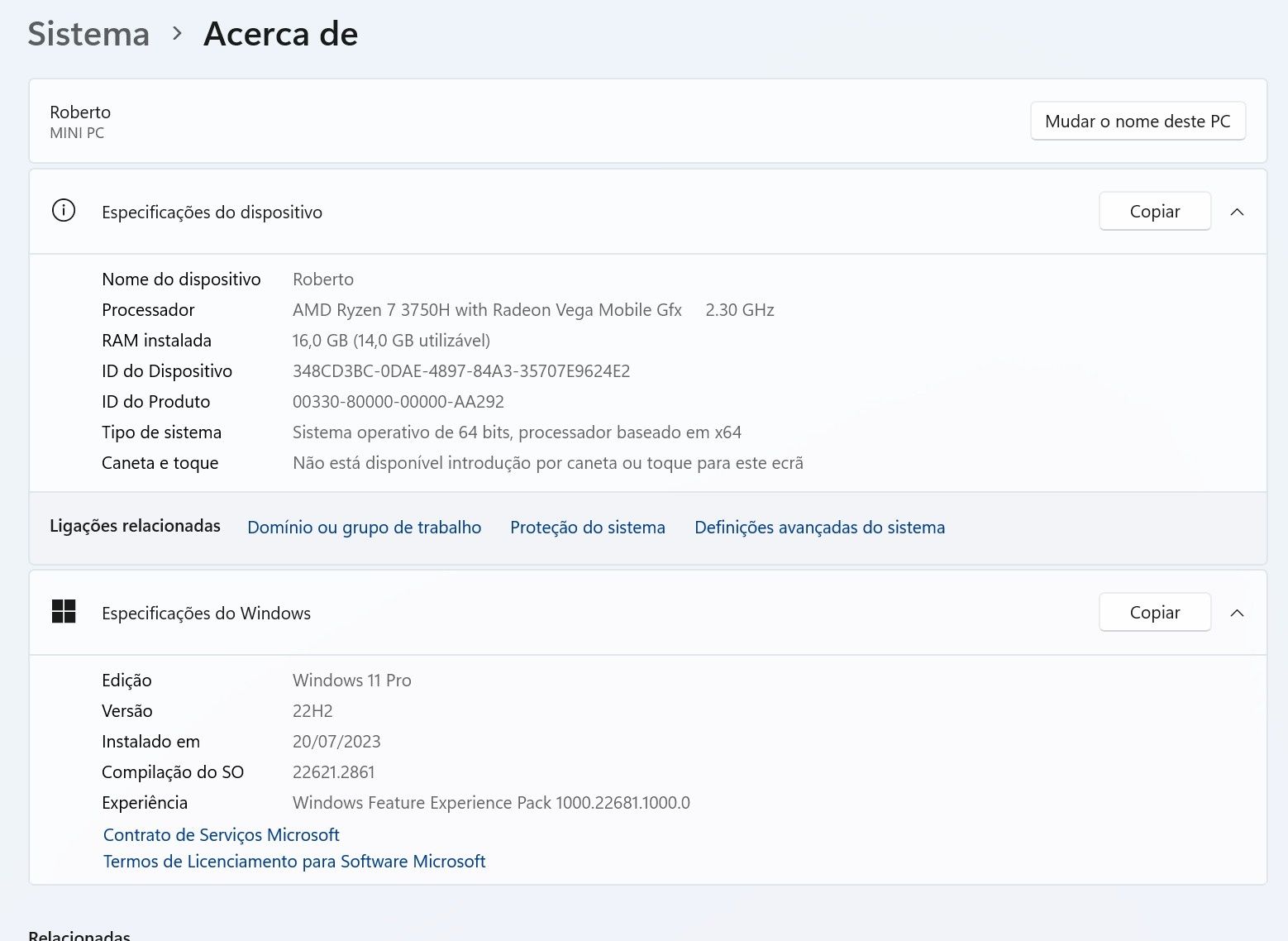The image size is (1288, 941).
Task: Click the ID do Produto label
Action: point(155,402)
